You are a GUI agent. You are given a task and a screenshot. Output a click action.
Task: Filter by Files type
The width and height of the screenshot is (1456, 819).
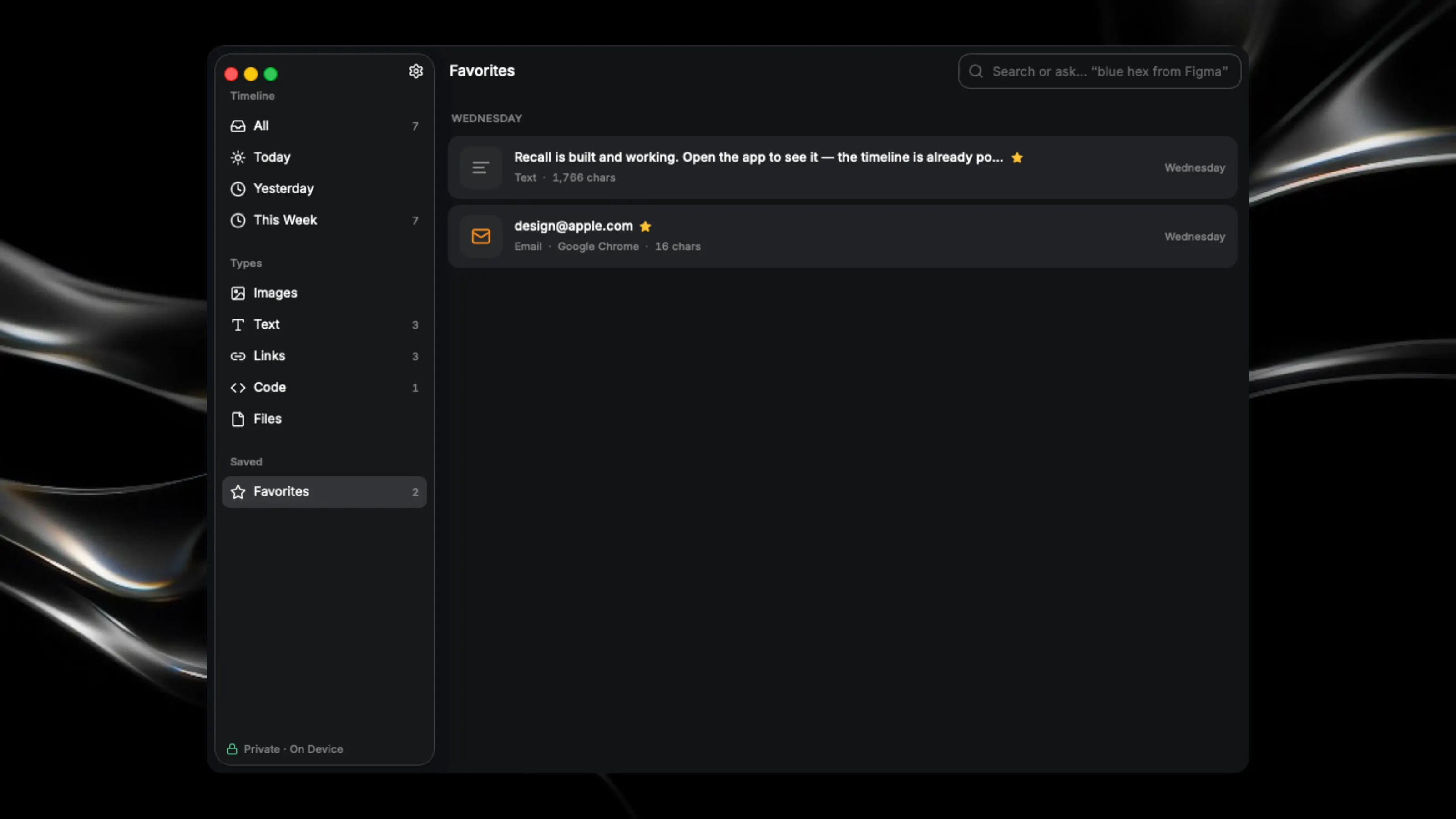[324, 420]
